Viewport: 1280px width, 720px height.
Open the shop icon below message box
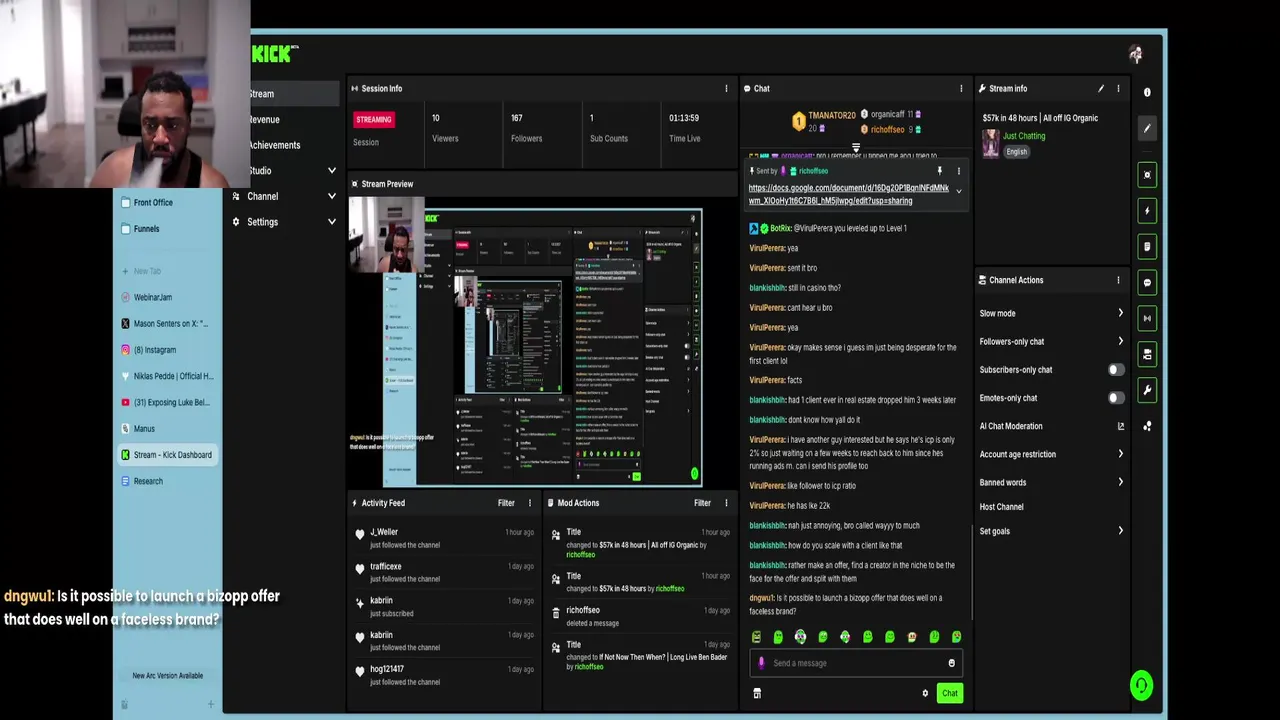(x=757, y=693)
